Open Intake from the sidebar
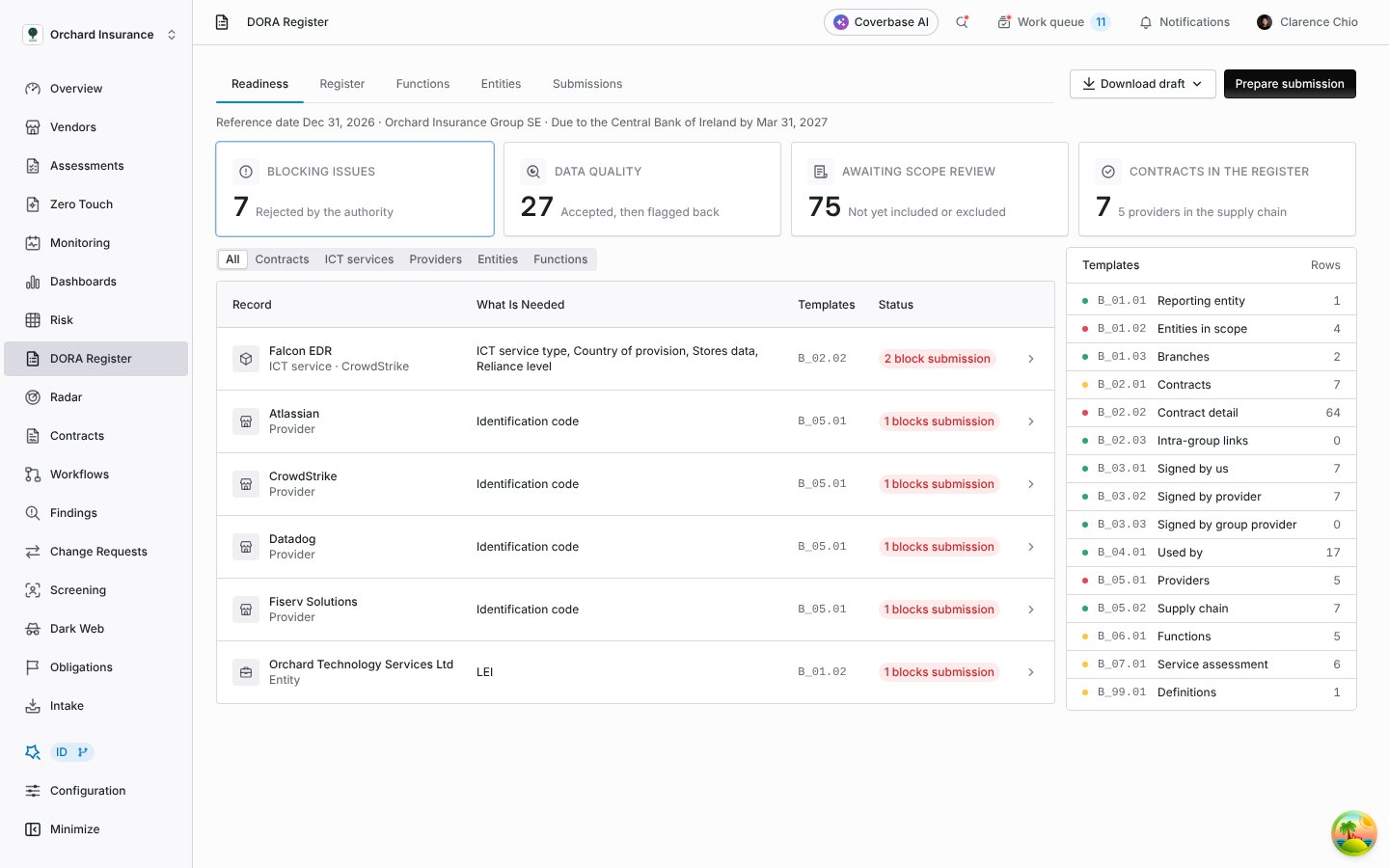This screenshot has width=1389, height=868. (95, 706)
